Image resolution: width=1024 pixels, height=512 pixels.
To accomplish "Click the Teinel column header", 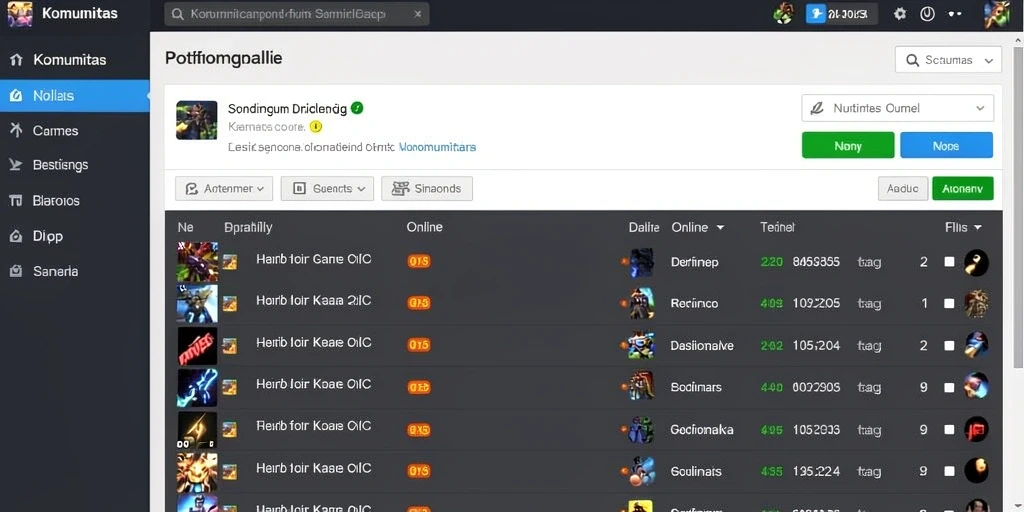I will [777, 227].
